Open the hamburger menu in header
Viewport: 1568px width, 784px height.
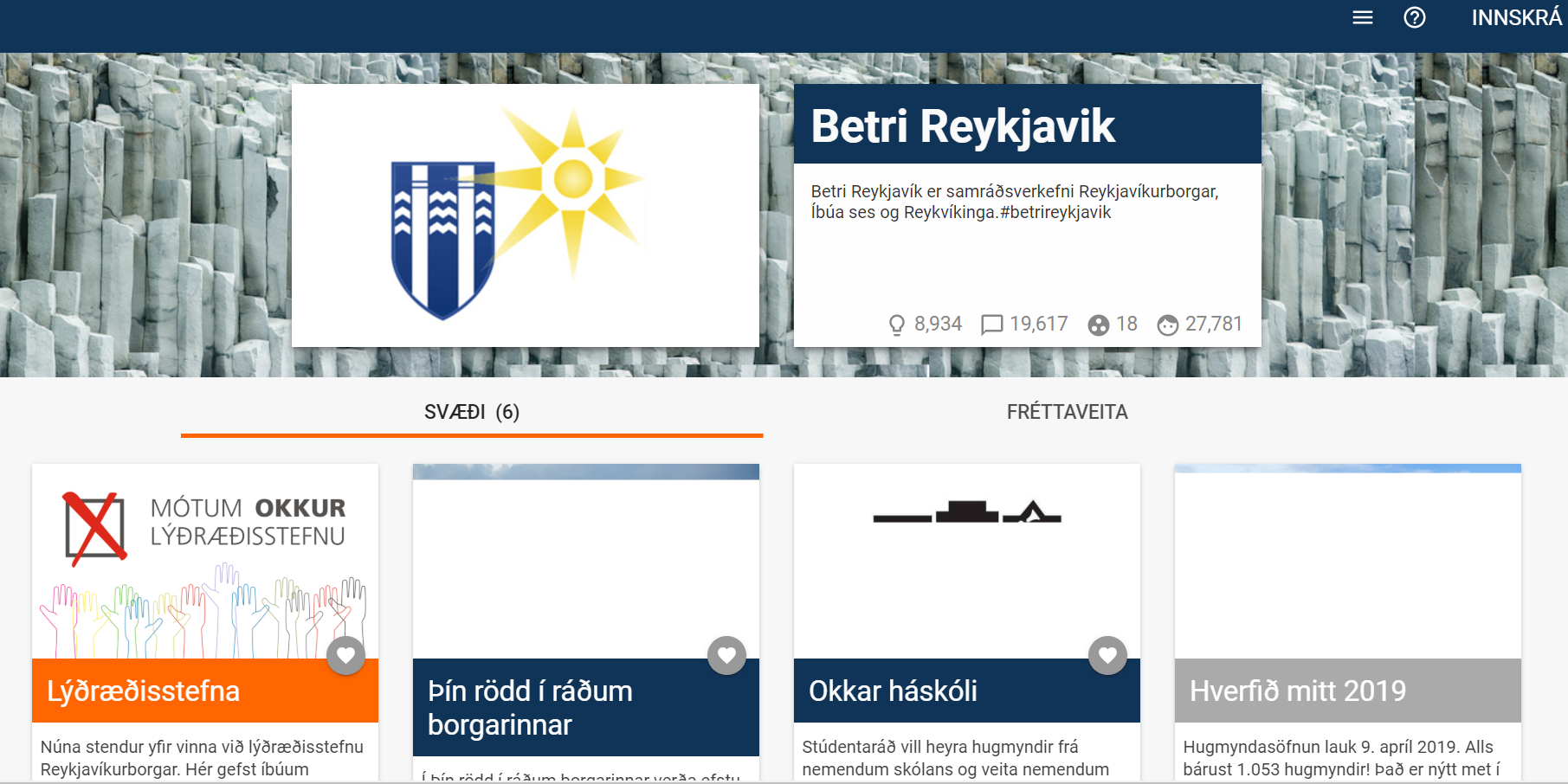[1362, 18]
